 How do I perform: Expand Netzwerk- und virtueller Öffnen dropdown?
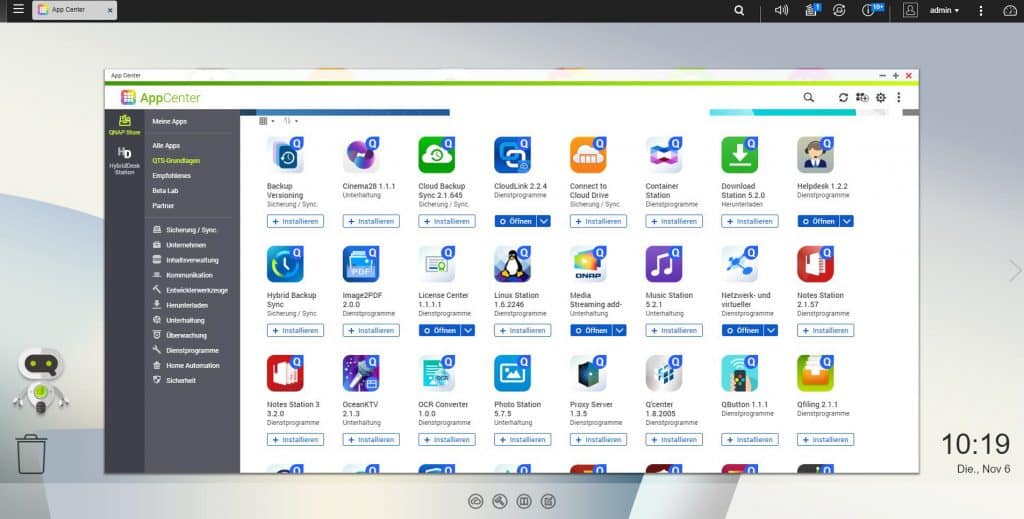pos(771,330)
